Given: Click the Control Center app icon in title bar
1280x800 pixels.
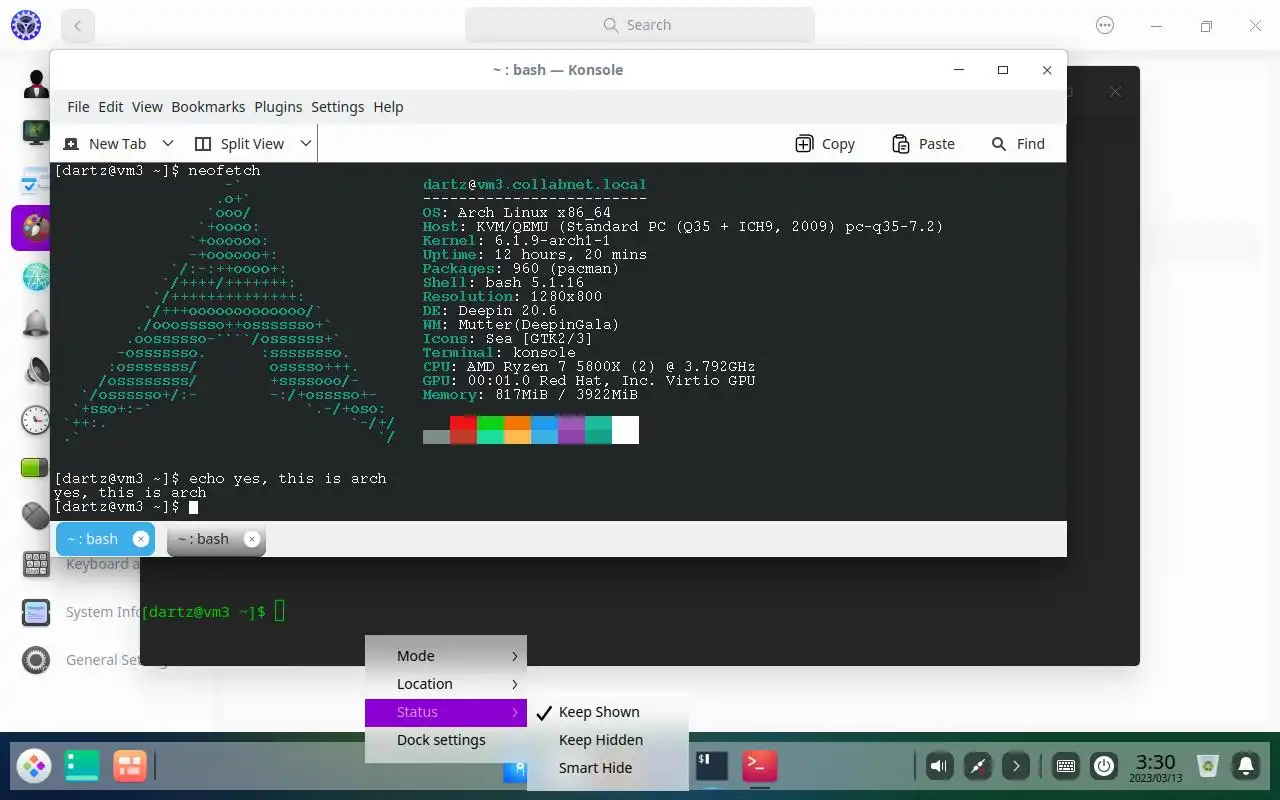Looking at the screenshot, I should pos(26,25).
